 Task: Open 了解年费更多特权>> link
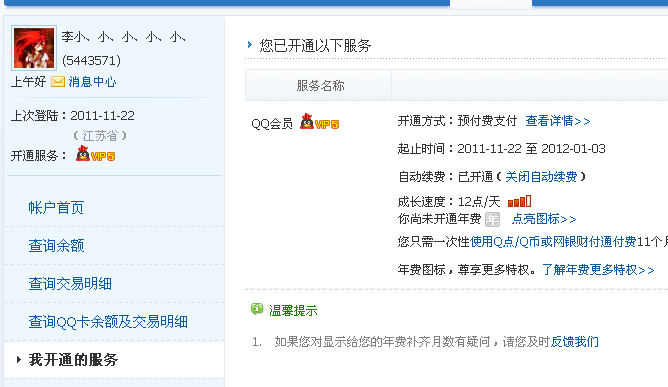[598, 270]
